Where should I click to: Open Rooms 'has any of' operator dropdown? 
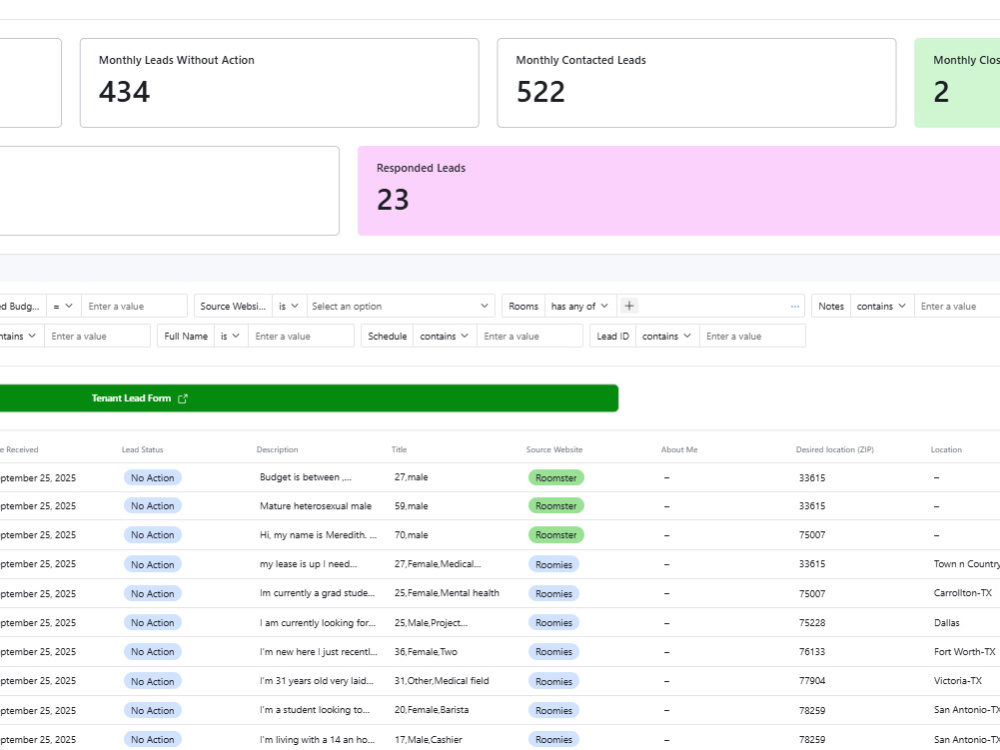pos(579,306)
